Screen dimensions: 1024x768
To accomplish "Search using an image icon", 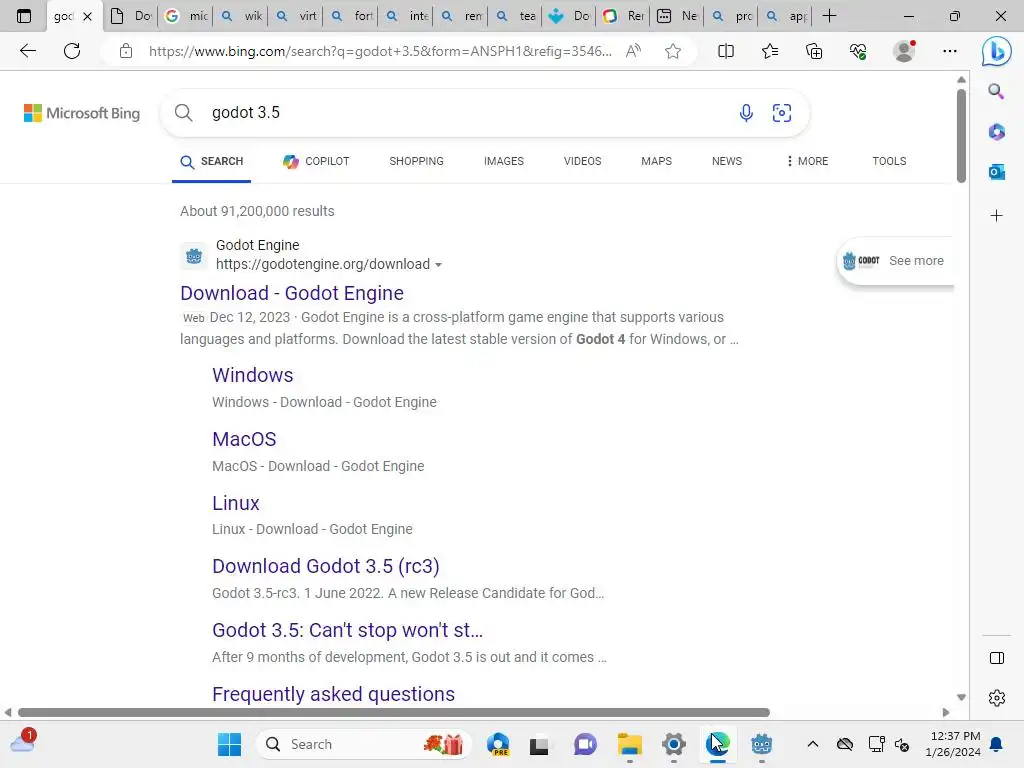I will pyautogui.click(x=782, y=113).
